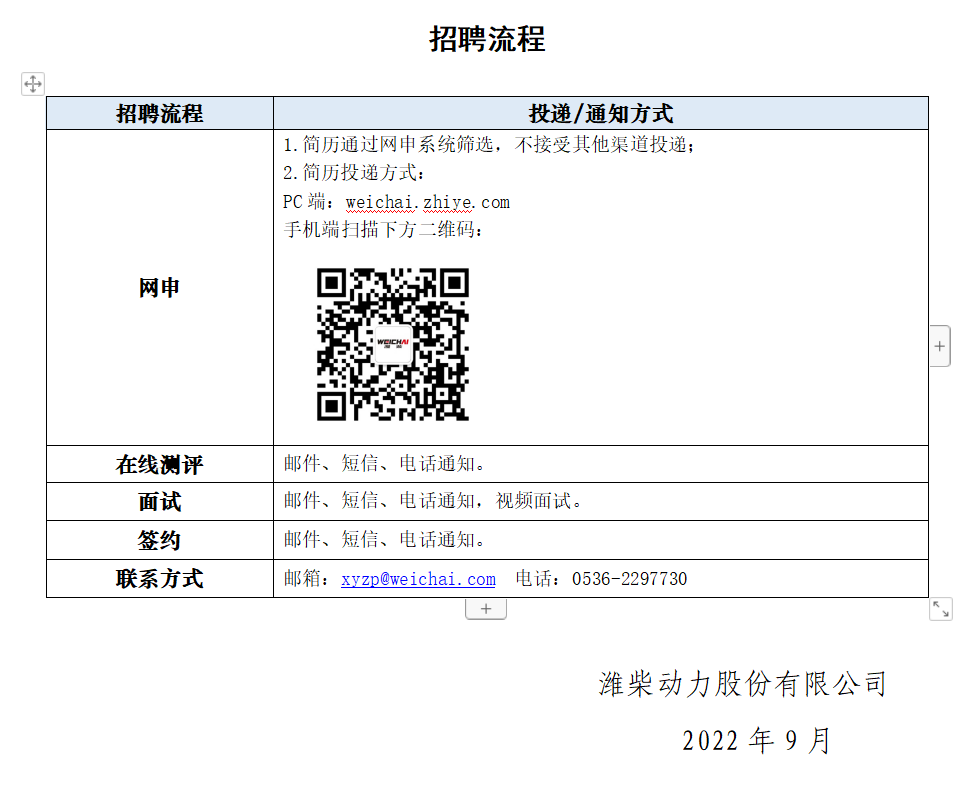Click the table move handle icon
This screenshot has width=962, height=795.
pos(33,83)
